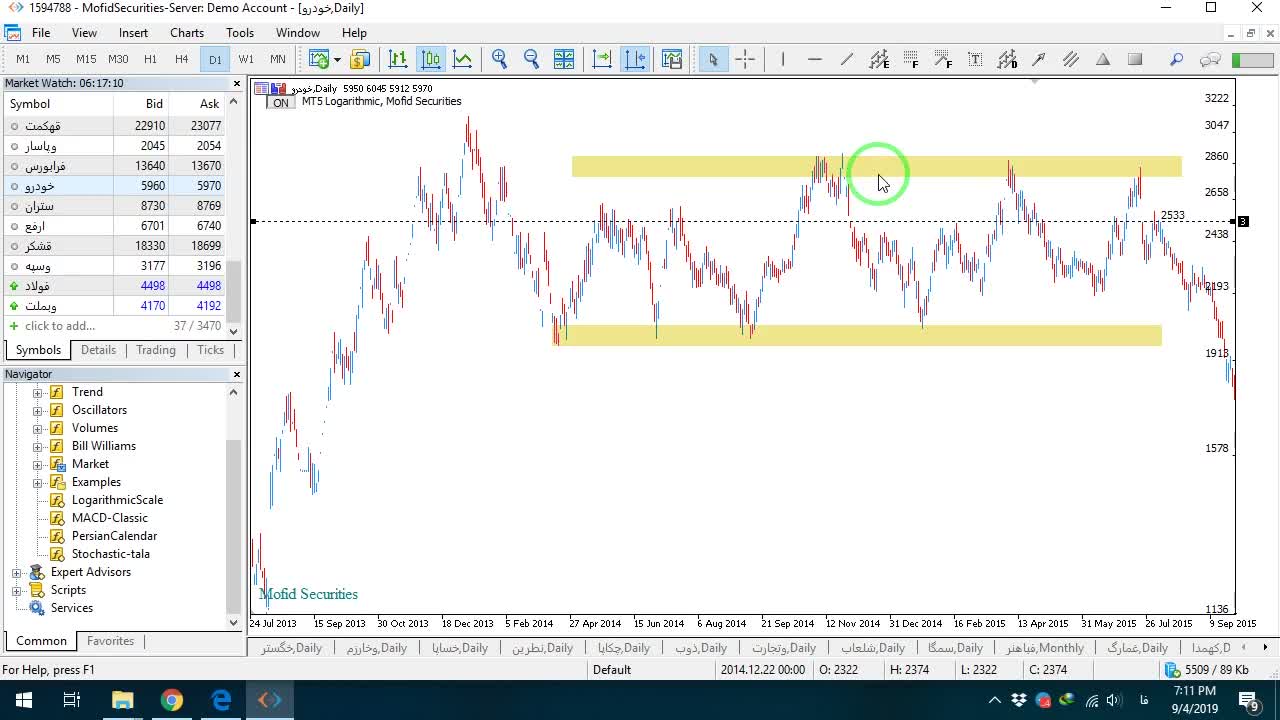
Task: Open the File menu
Action: tap(41, 33)
